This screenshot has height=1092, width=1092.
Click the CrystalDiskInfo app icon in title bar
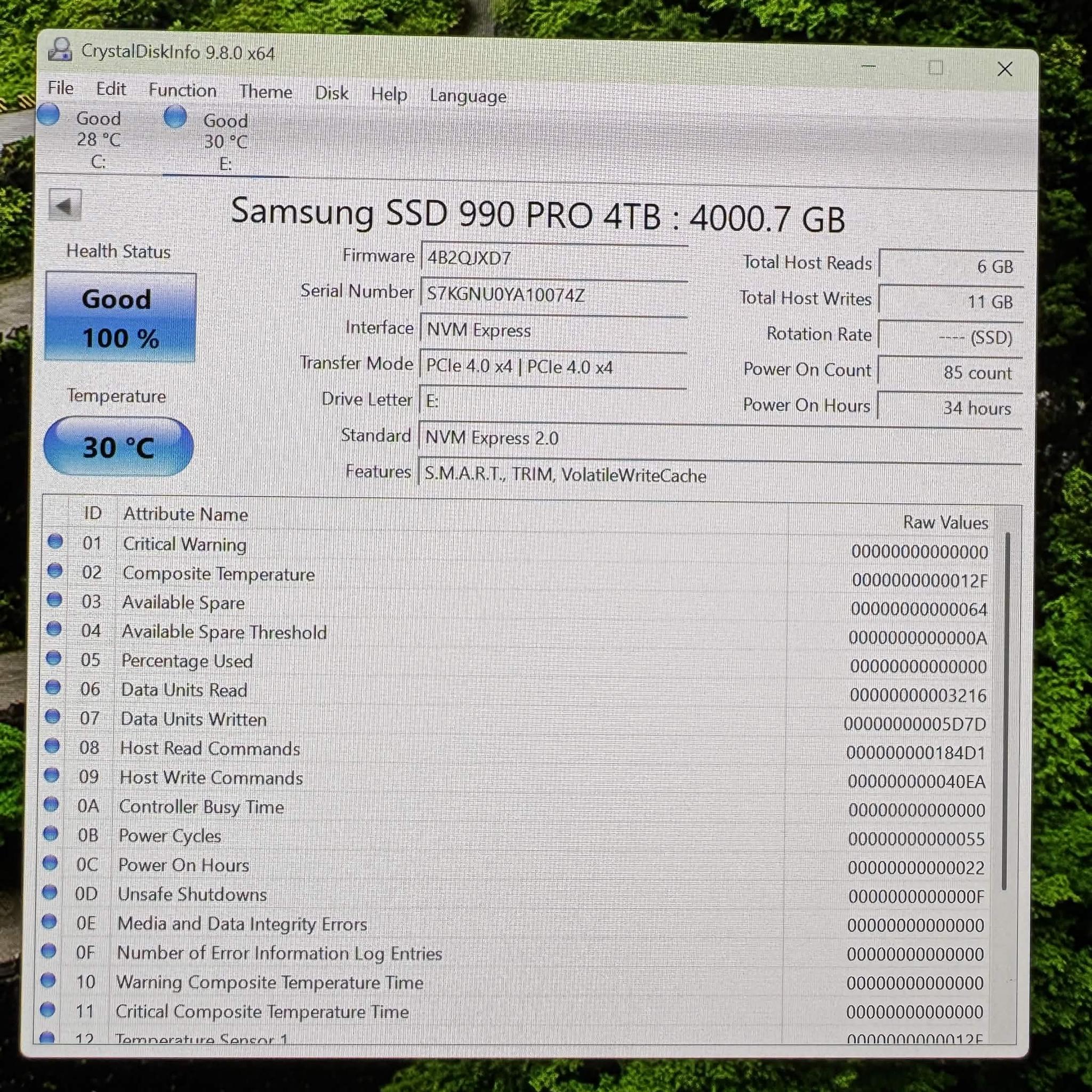pyautogui.click(x=60, y=50)
